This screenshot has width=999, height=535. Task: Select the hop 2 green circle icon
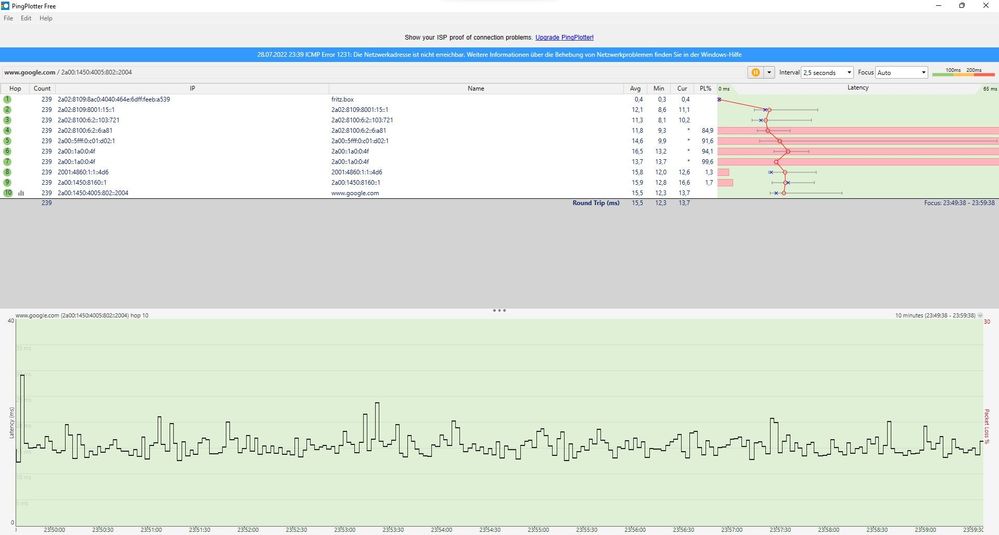click(8, 110)
